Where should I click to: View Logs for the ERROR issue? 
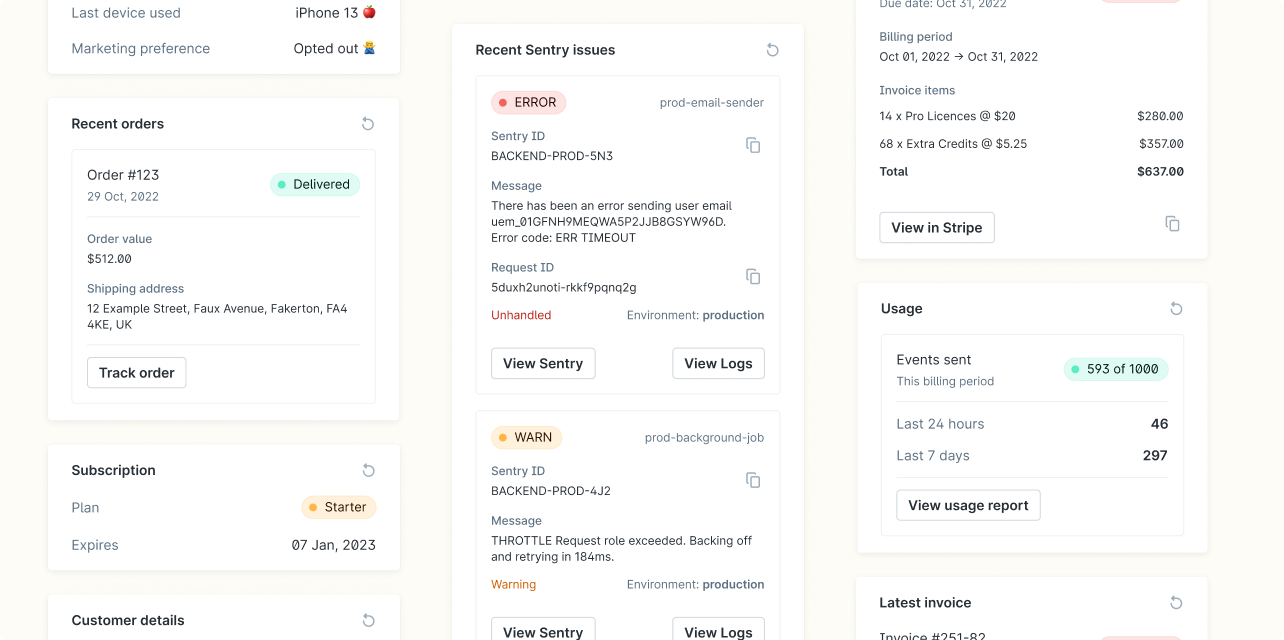point(718,363)
